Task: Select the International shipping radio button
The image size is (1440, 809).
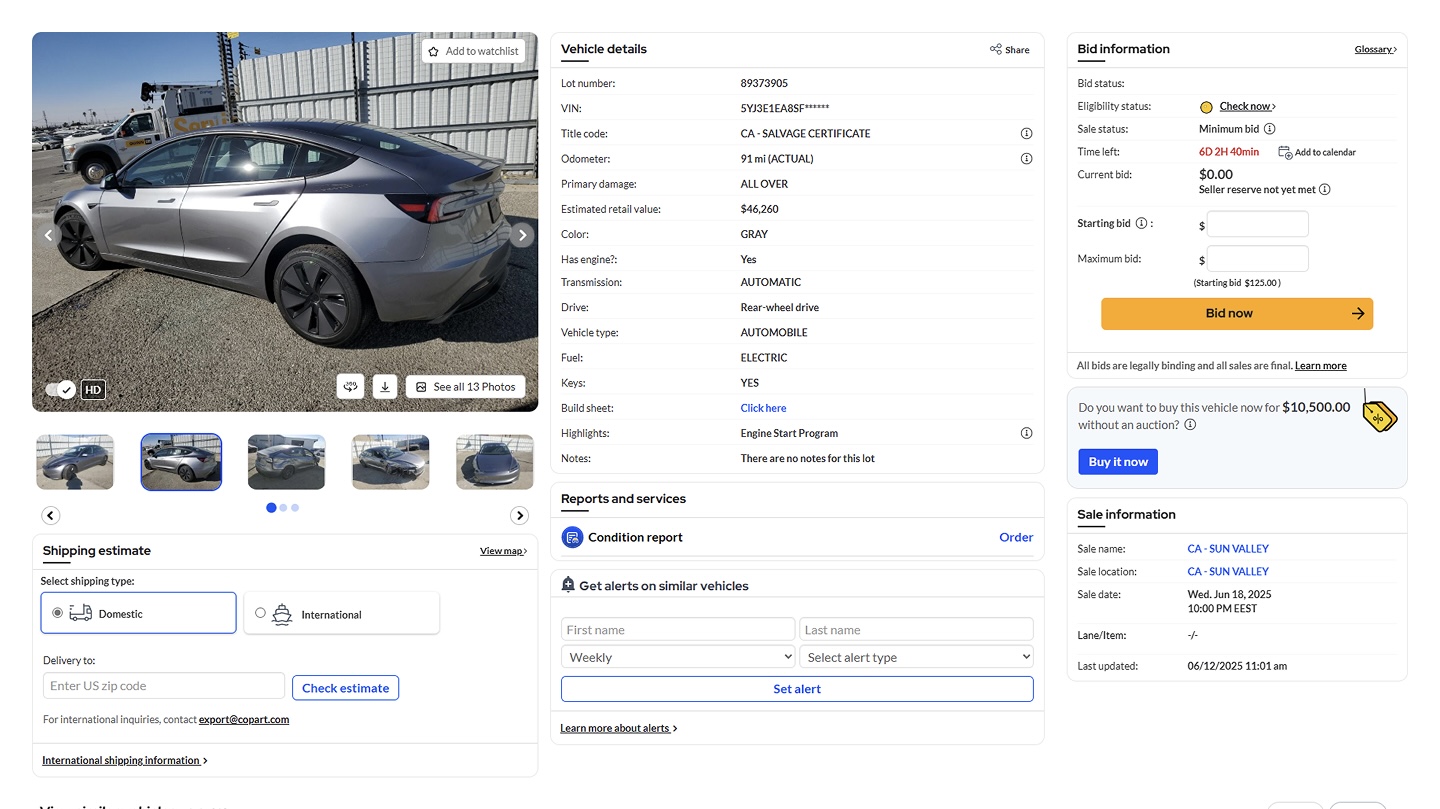Action: [260, 614]
